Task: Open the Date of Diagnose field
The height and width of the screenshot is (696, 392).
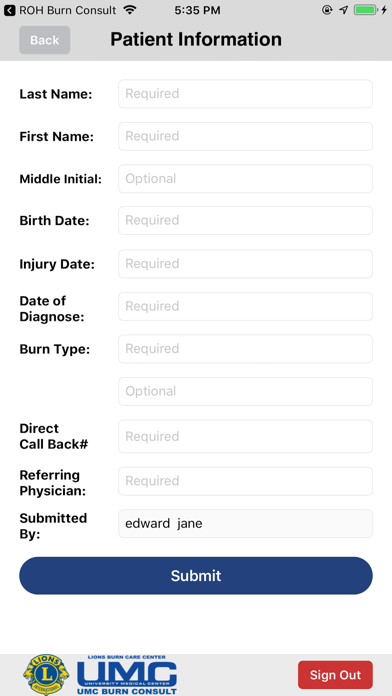Action: coord(245,306)
